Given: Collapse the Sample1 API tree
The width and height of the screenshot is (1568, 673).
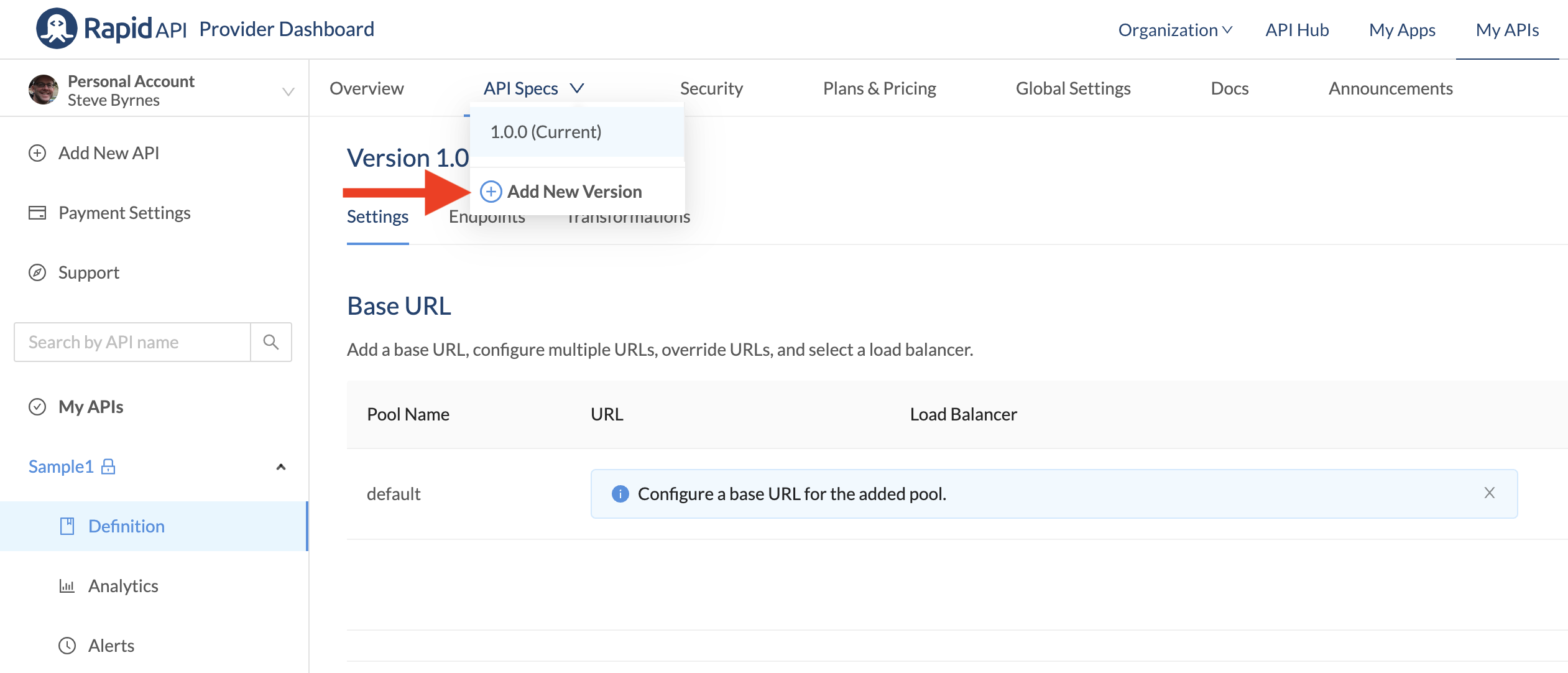Looking at the screenshot, I should click(281, 466).
